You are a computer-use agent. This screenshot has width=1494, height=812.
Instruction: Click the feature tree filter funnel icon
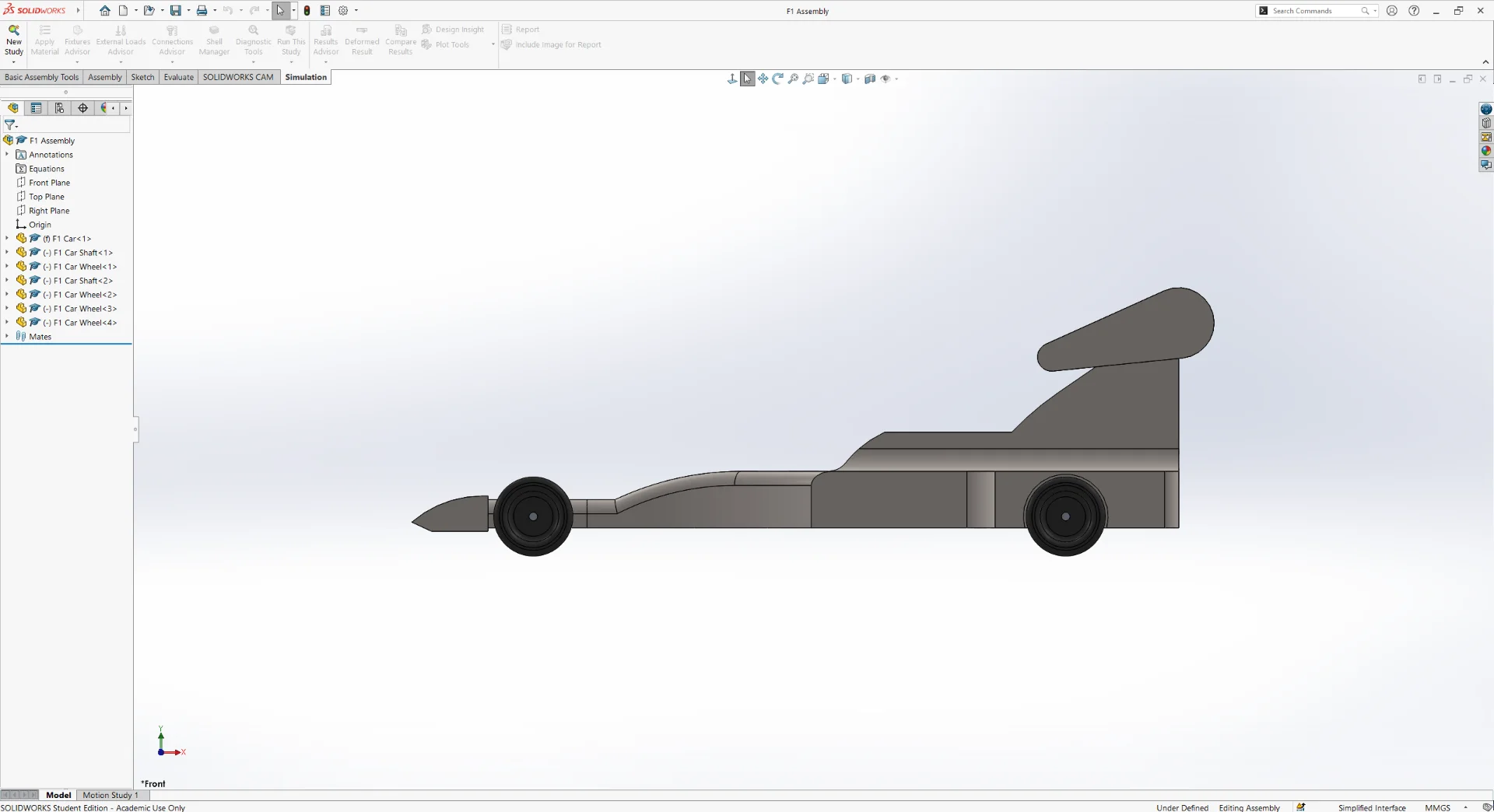10,124
